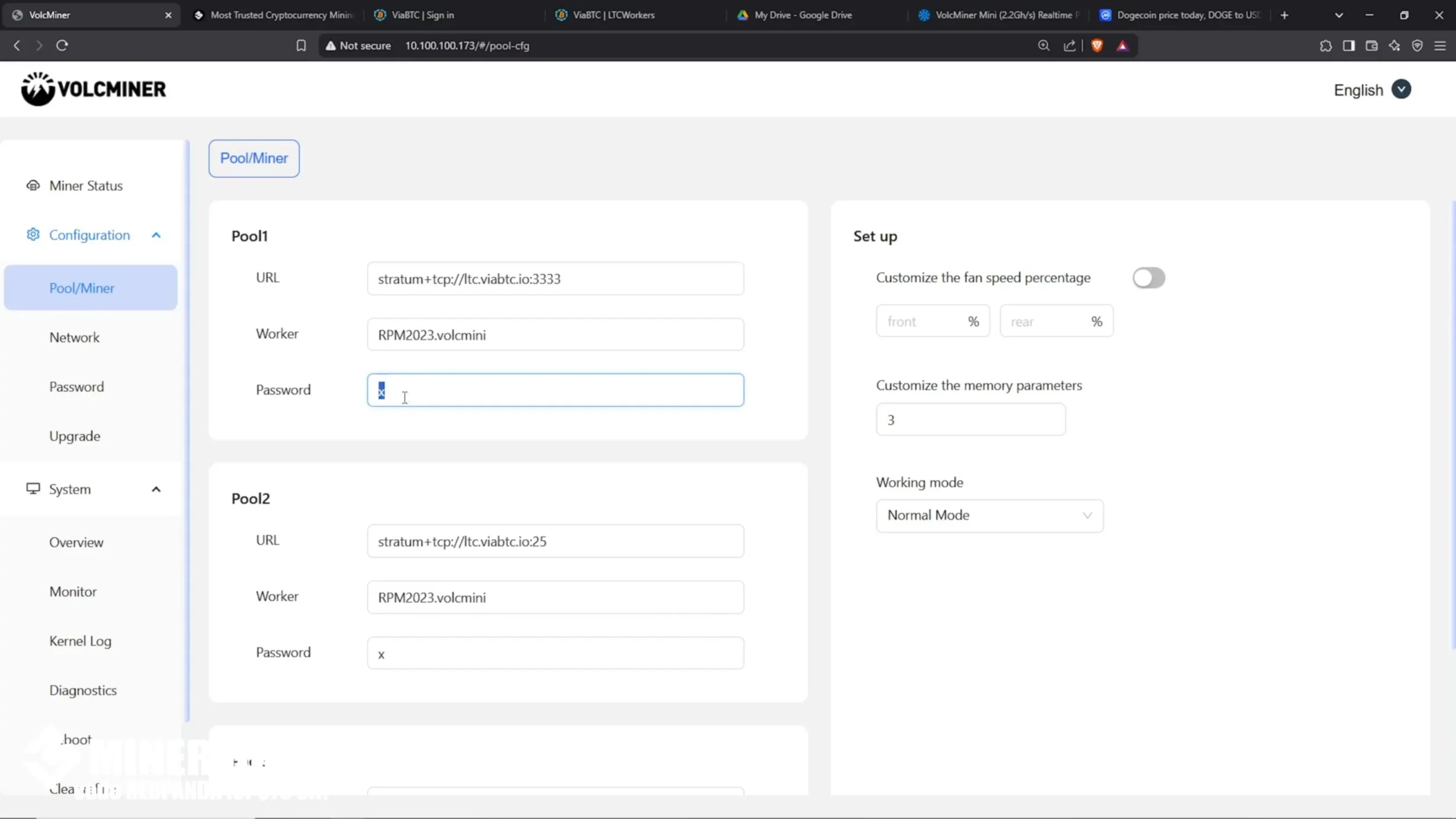Open the Brave Shields lion icon
Screen dimensions: 1456x819
pos(1097,45)
